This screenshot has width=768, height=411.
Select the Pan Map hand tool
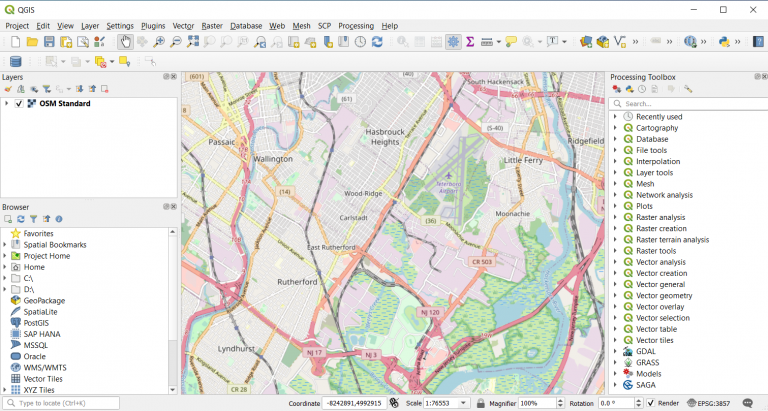[125, 42]
